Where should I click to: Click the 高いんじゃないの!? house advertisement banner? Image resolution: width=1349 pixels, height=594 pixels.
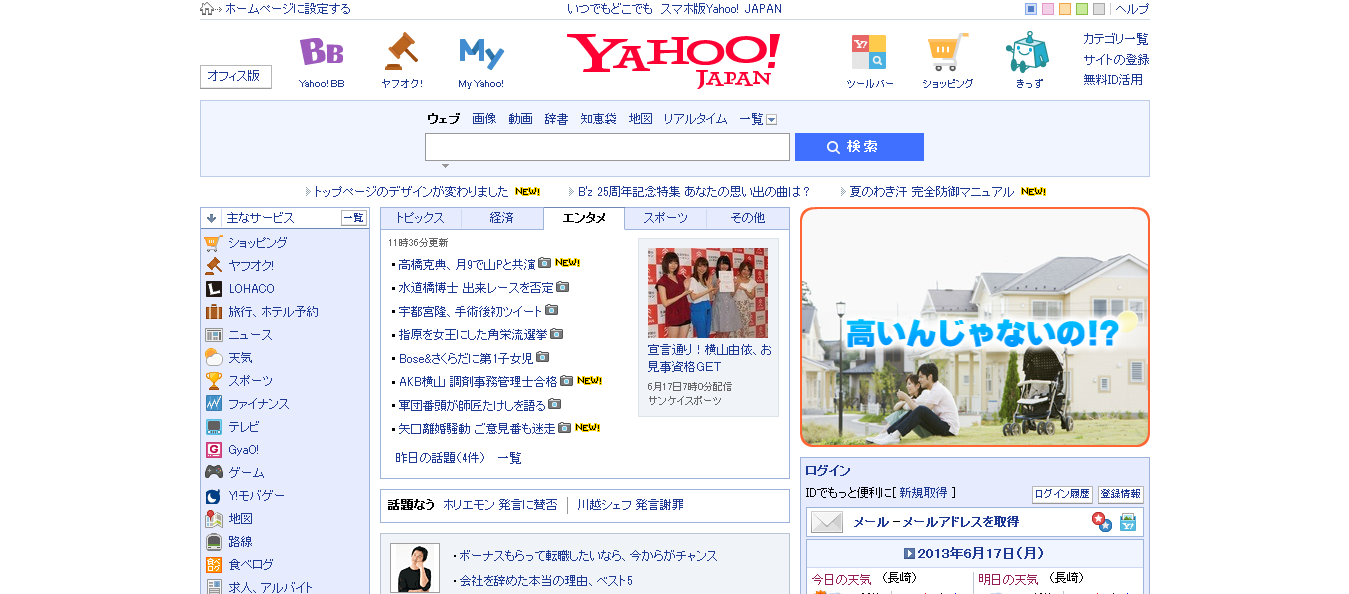(975, 327)
